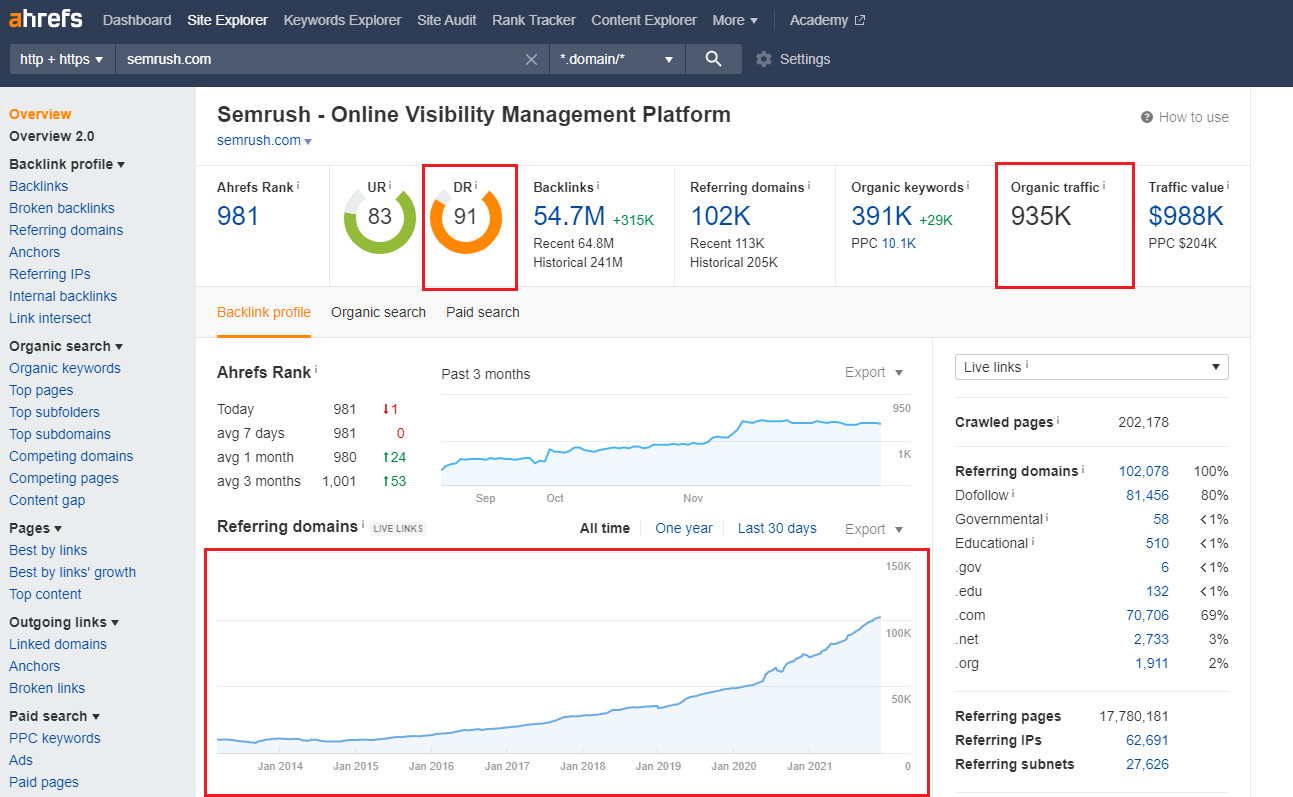Collapse the Pages sidebar section
The width and height of the screenshot is (1293, 797).
[x=35, y=528]
